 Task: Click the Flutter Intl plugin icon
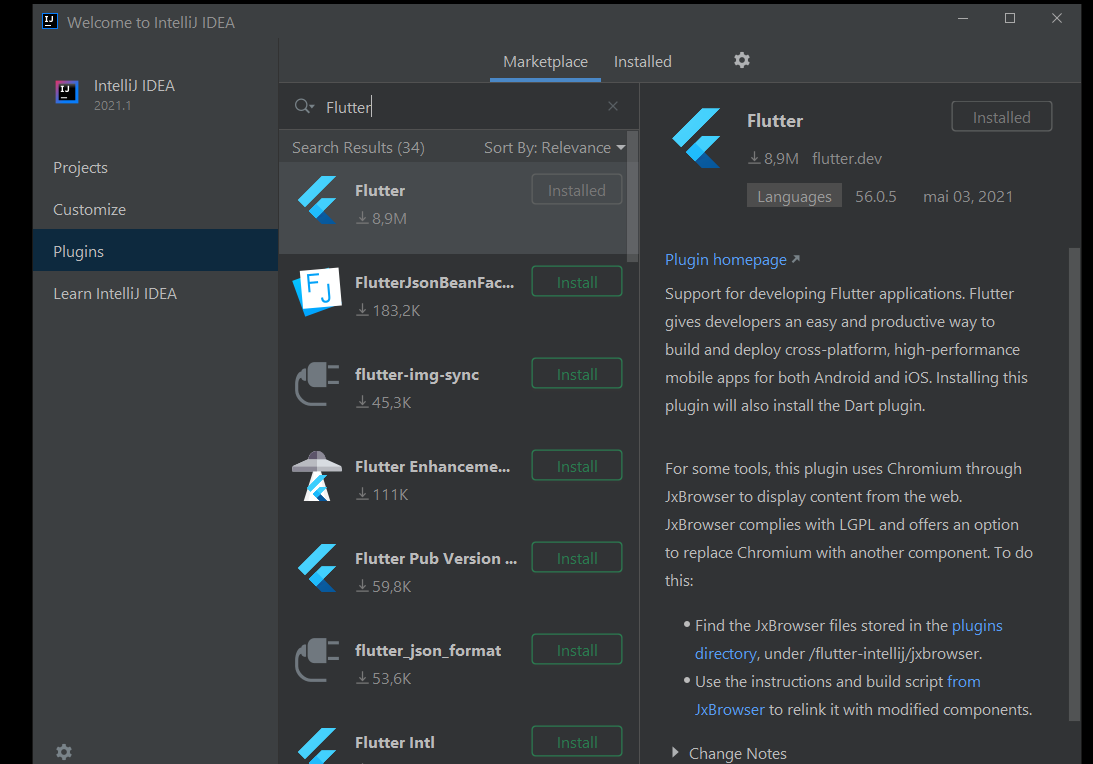317,748
